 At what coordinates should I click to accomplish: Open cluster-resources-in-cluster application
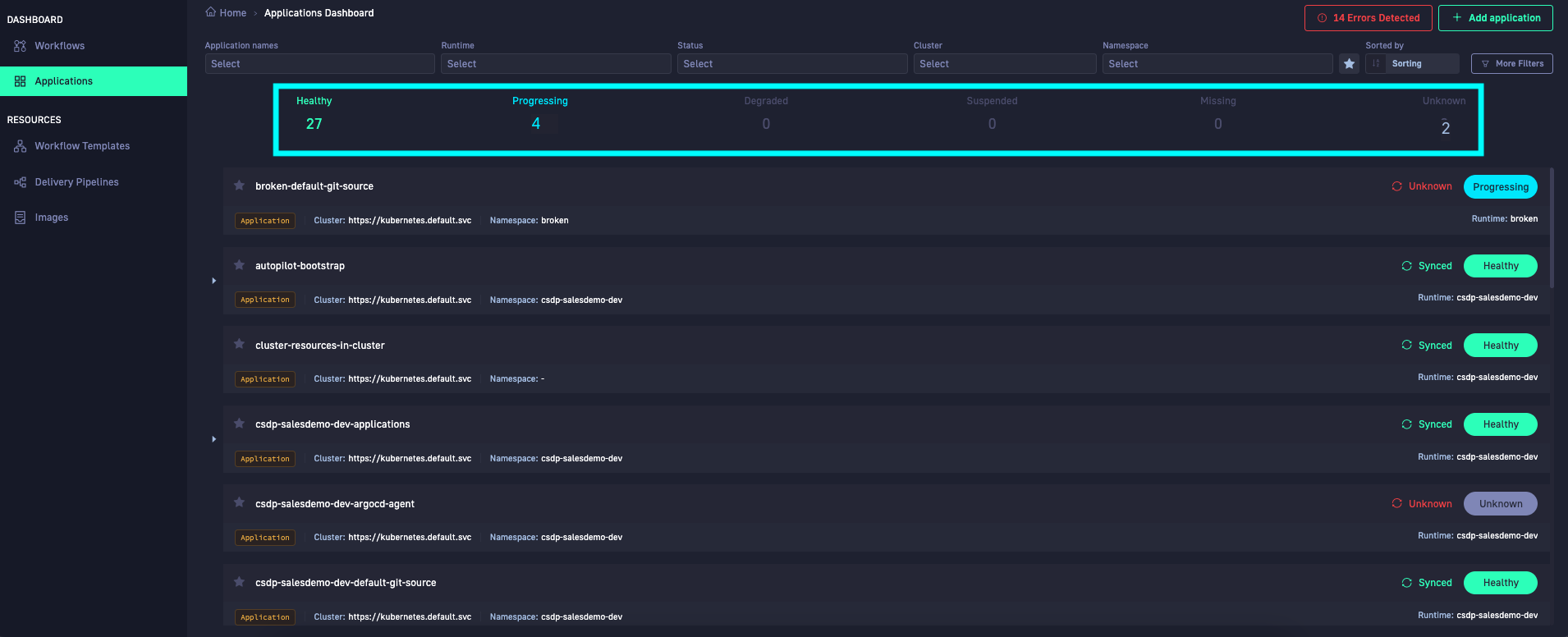320,346
